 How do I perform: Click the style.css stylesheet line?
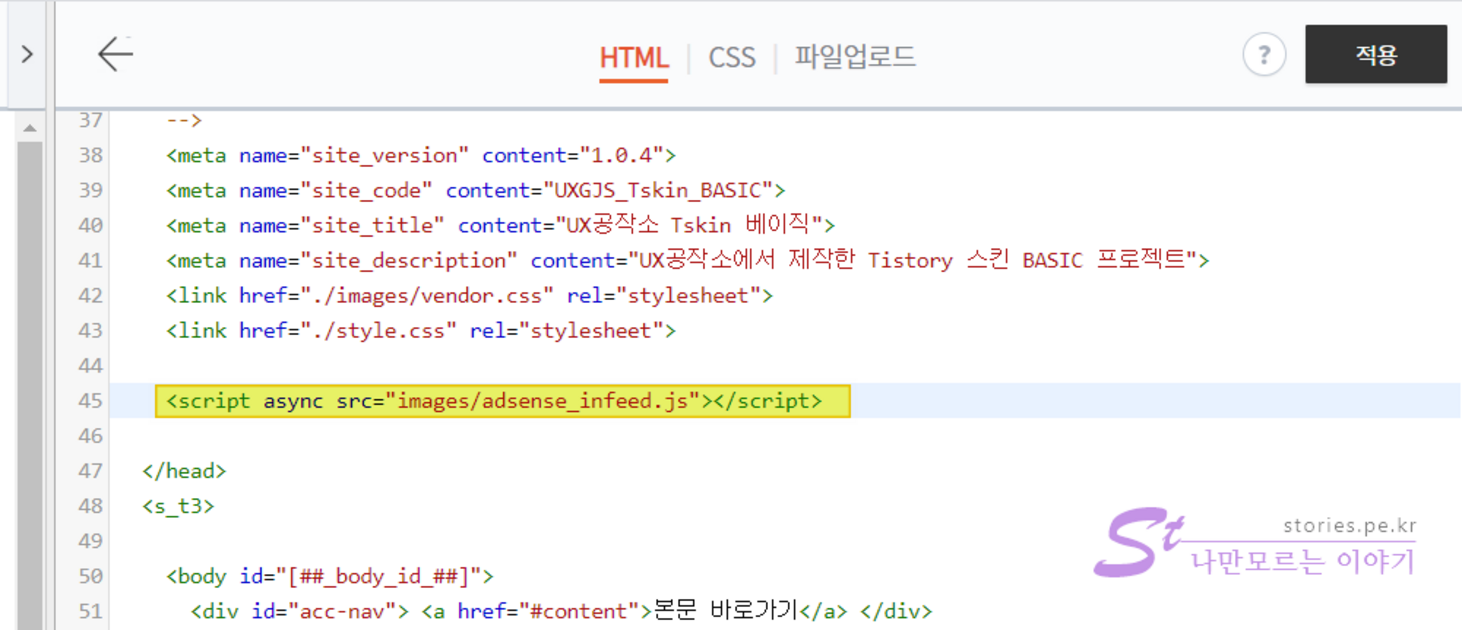420,331
